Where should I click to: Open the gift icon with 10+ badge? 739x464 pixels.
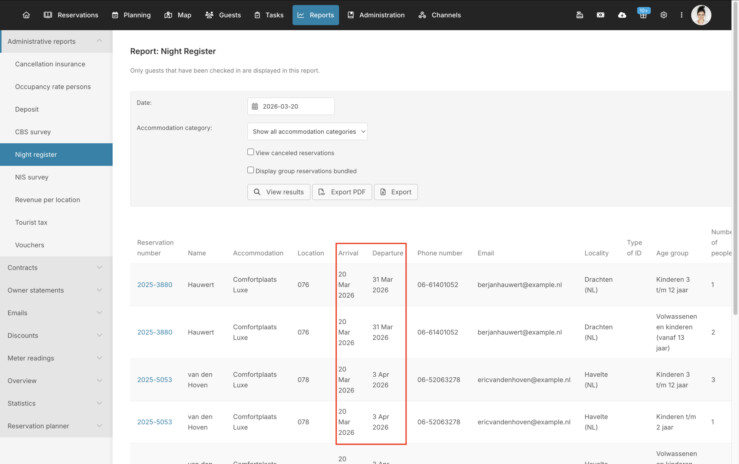click(x=643, y=14)
